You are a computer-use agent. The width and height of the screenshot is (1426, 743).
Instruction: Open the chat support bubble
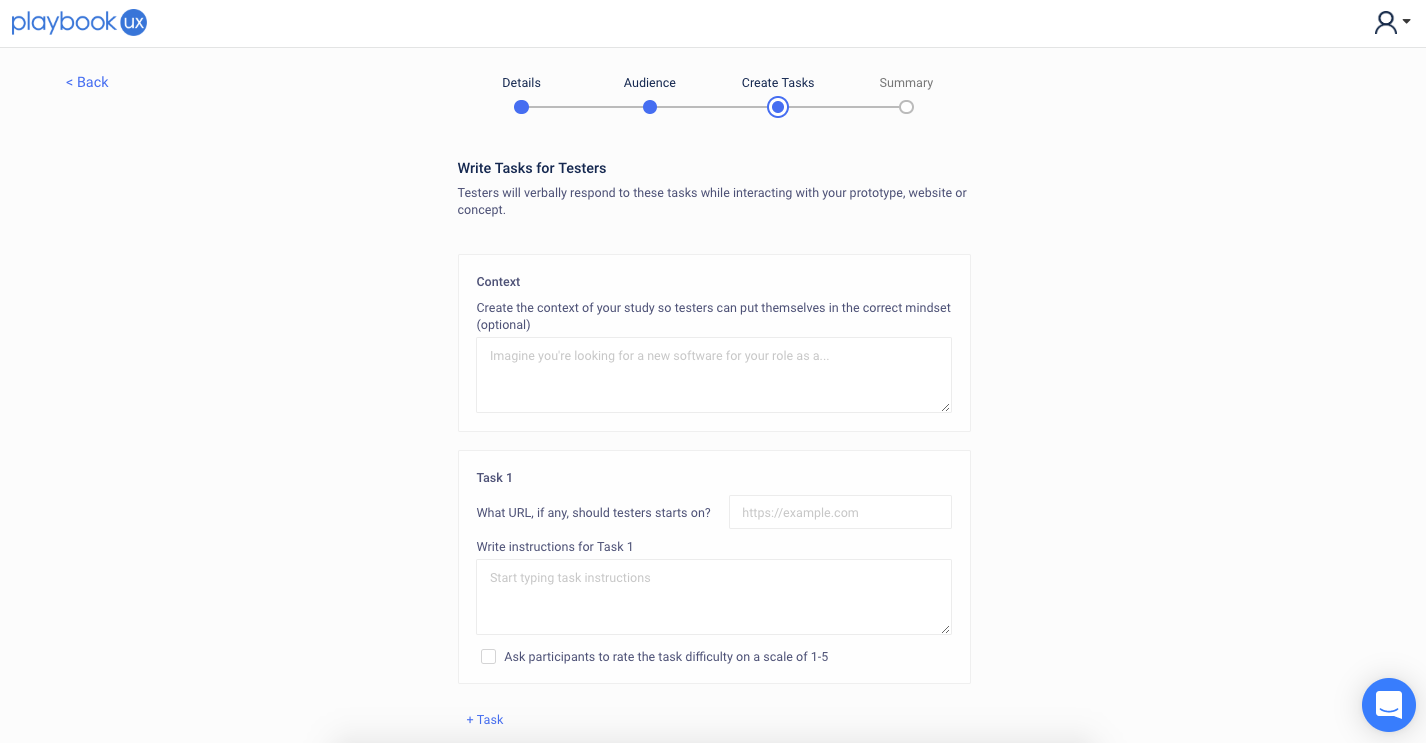pyautogui.click(x=1389, y=705)
